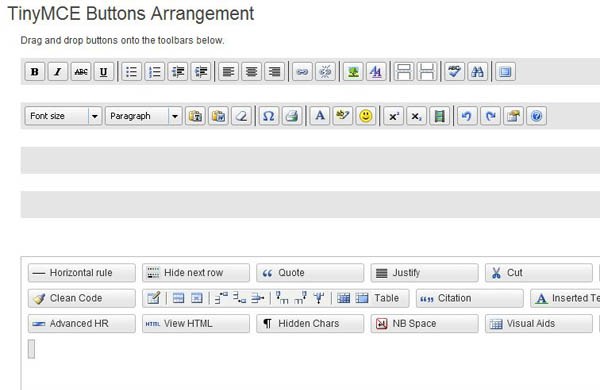Image resolution: width=600 pixels, height=390 pixels.
Task: Click delete row icon in table group
Action: (x=258, y=298)
